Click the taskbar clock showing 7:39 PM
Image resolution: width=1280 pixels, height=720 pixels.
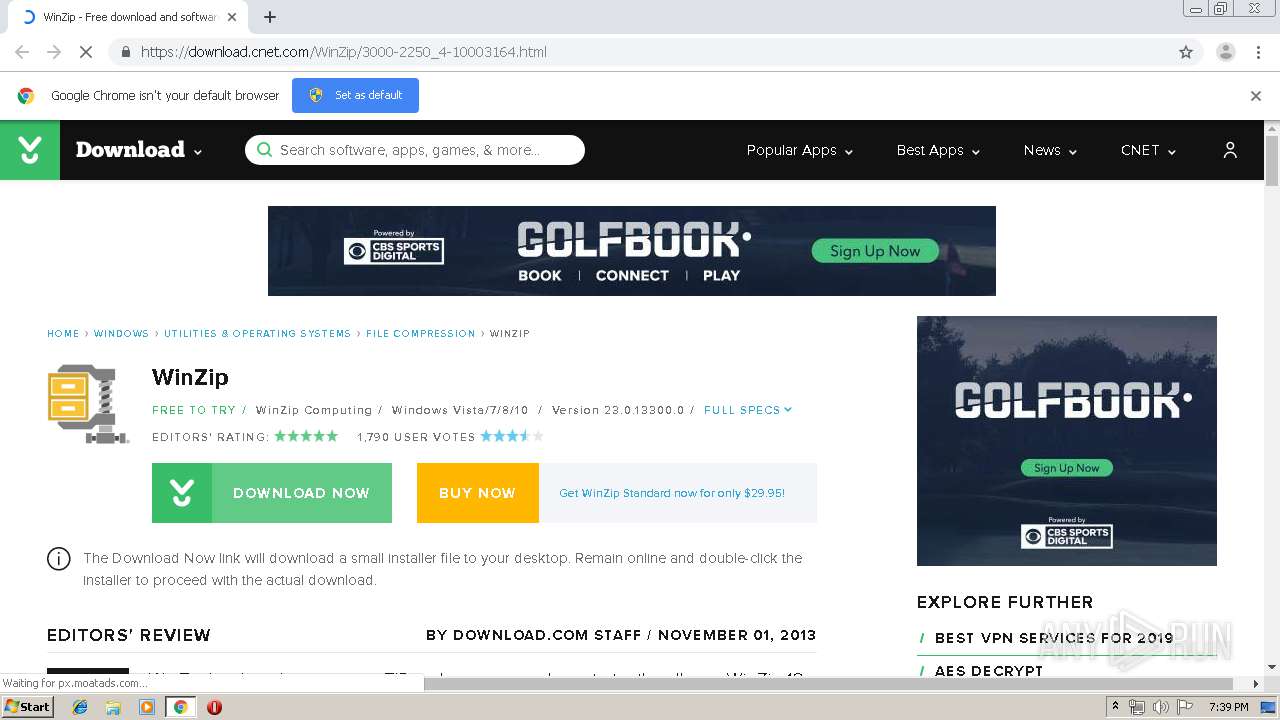(1228, 707)
